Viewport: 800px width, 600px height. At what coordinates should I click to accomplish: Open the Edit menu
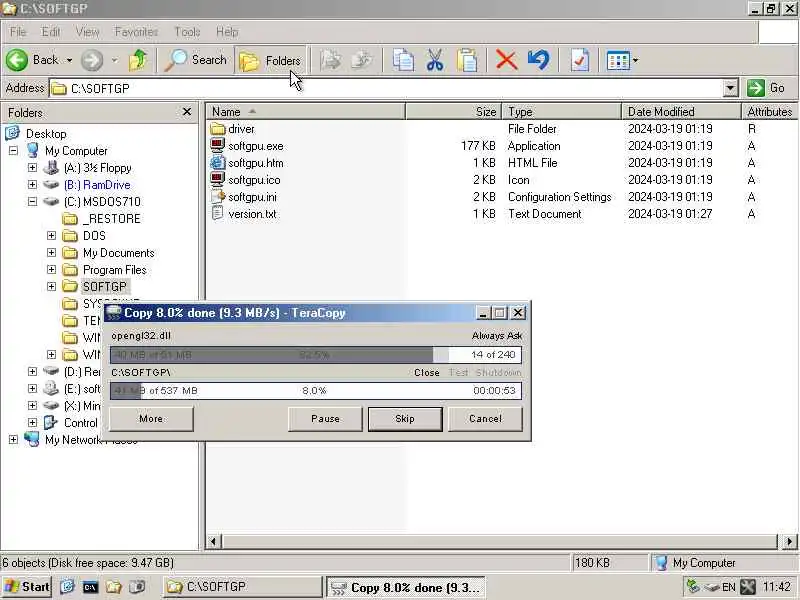point(51,32)
